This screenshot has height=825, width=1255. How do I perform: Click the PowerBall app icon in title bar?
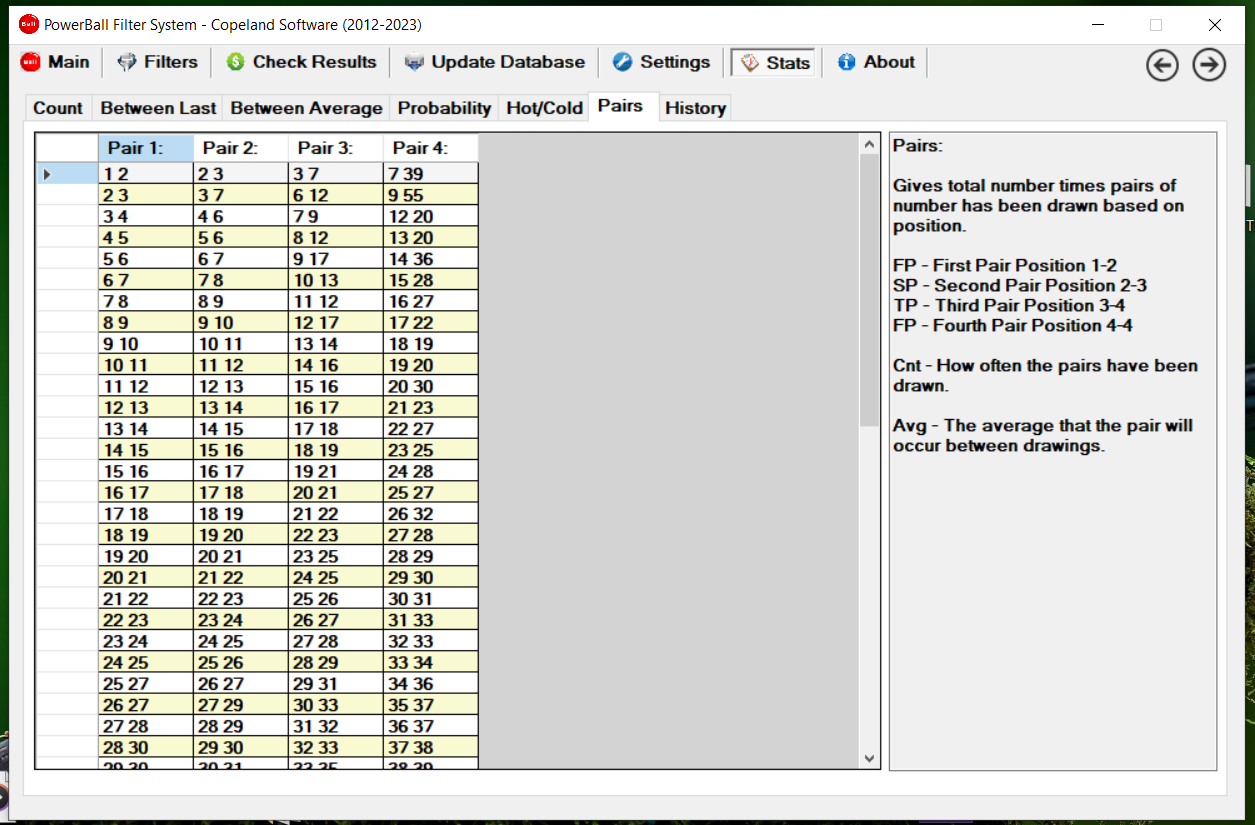(x=28, y=24)
